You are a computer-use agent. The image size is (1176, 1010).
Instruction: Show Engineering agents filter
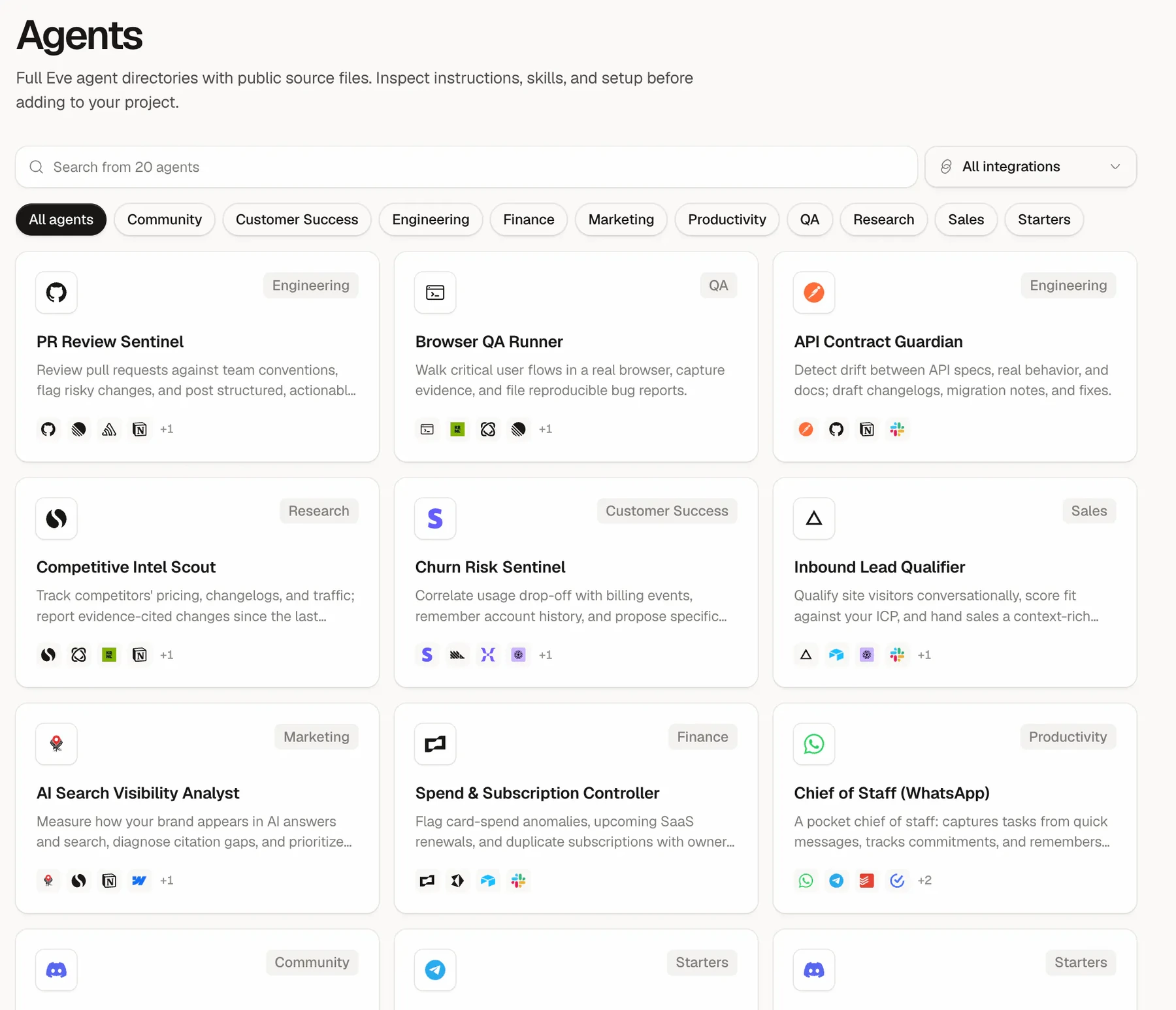pos(431,220)
